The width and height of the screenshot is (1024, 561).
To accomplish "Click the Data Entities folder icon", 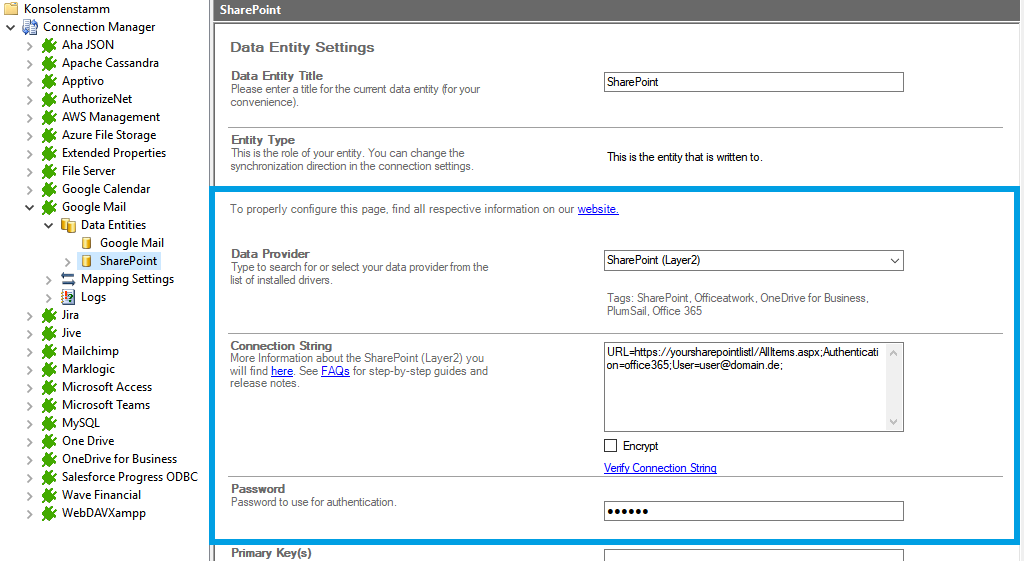I will tap(68, 225).
